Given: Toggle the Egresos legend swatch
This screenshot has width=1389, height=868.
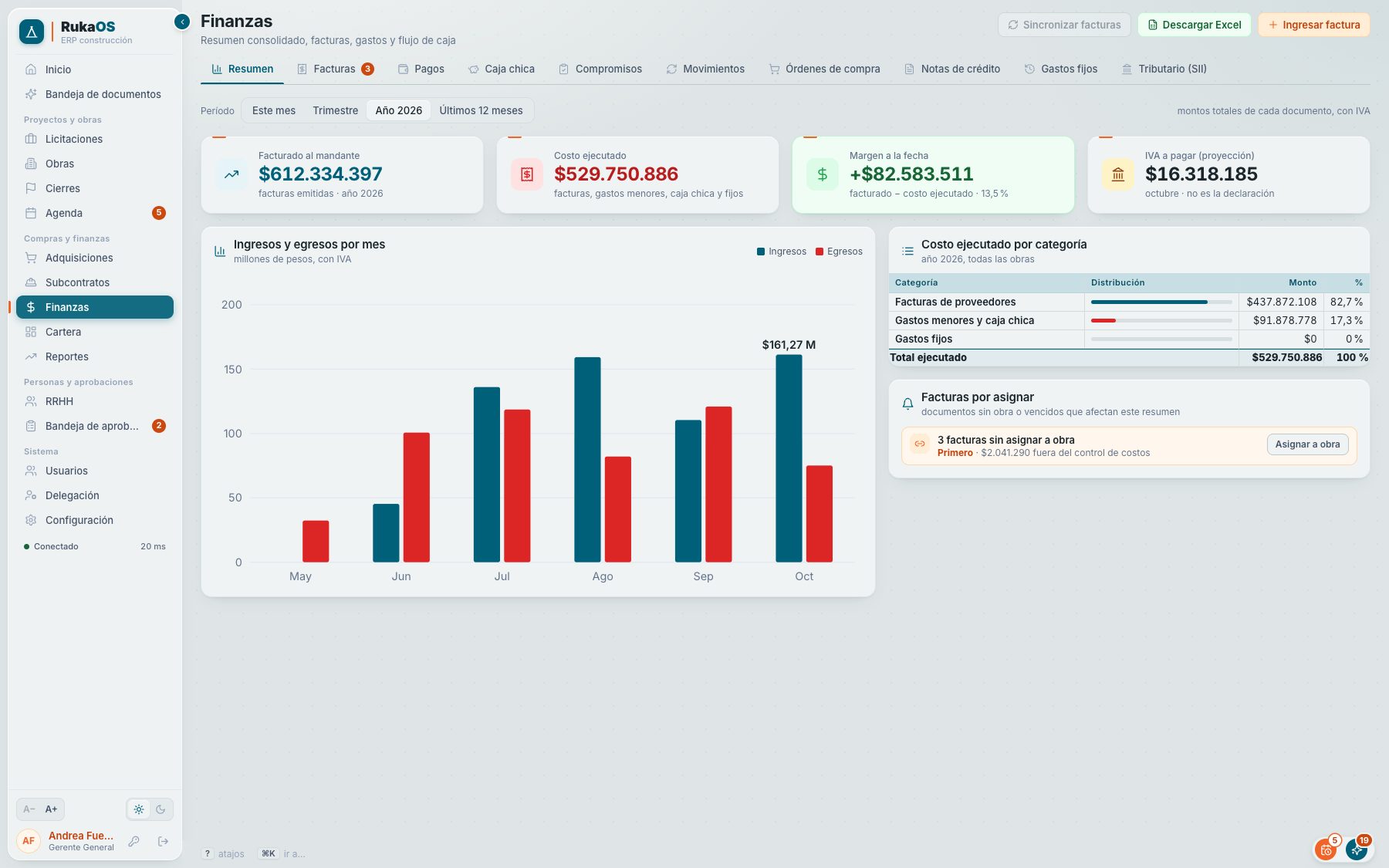Looking at the screenshot, I should coord(820,252).
